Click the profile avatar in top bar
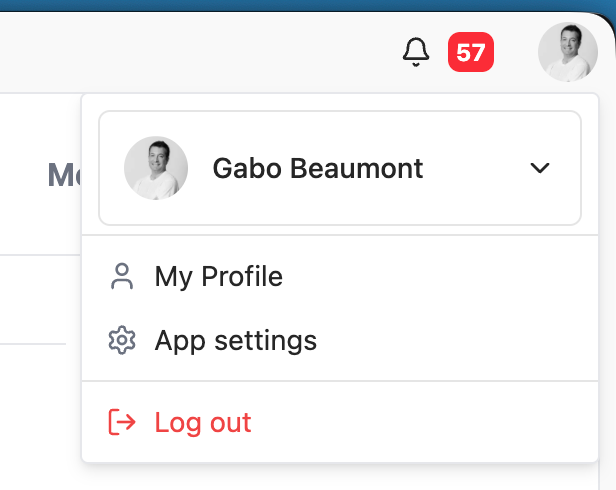 [x=568, y=52]
